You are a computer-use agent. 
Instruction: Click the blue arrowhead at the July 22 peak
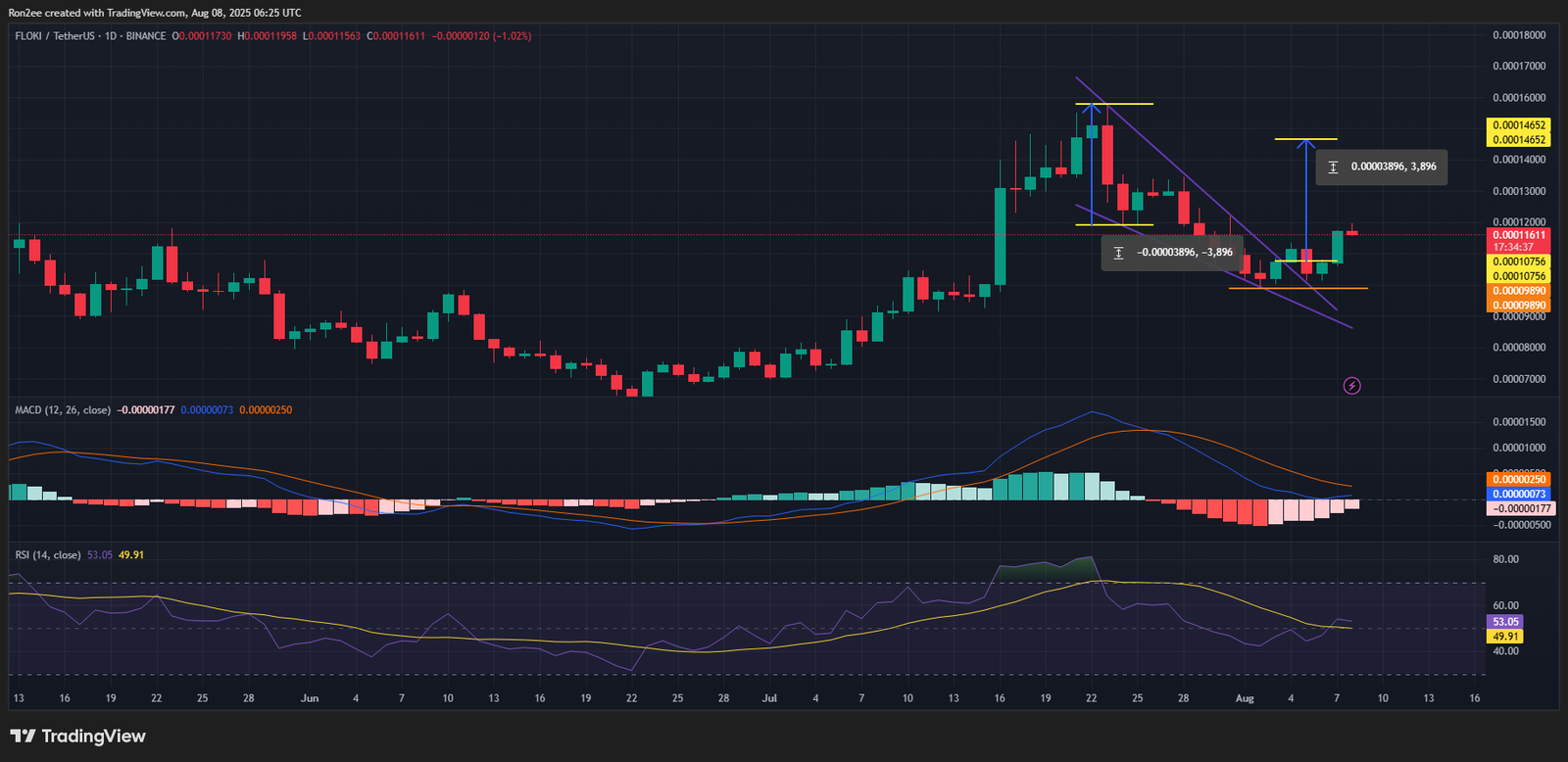pos(1092,109)
